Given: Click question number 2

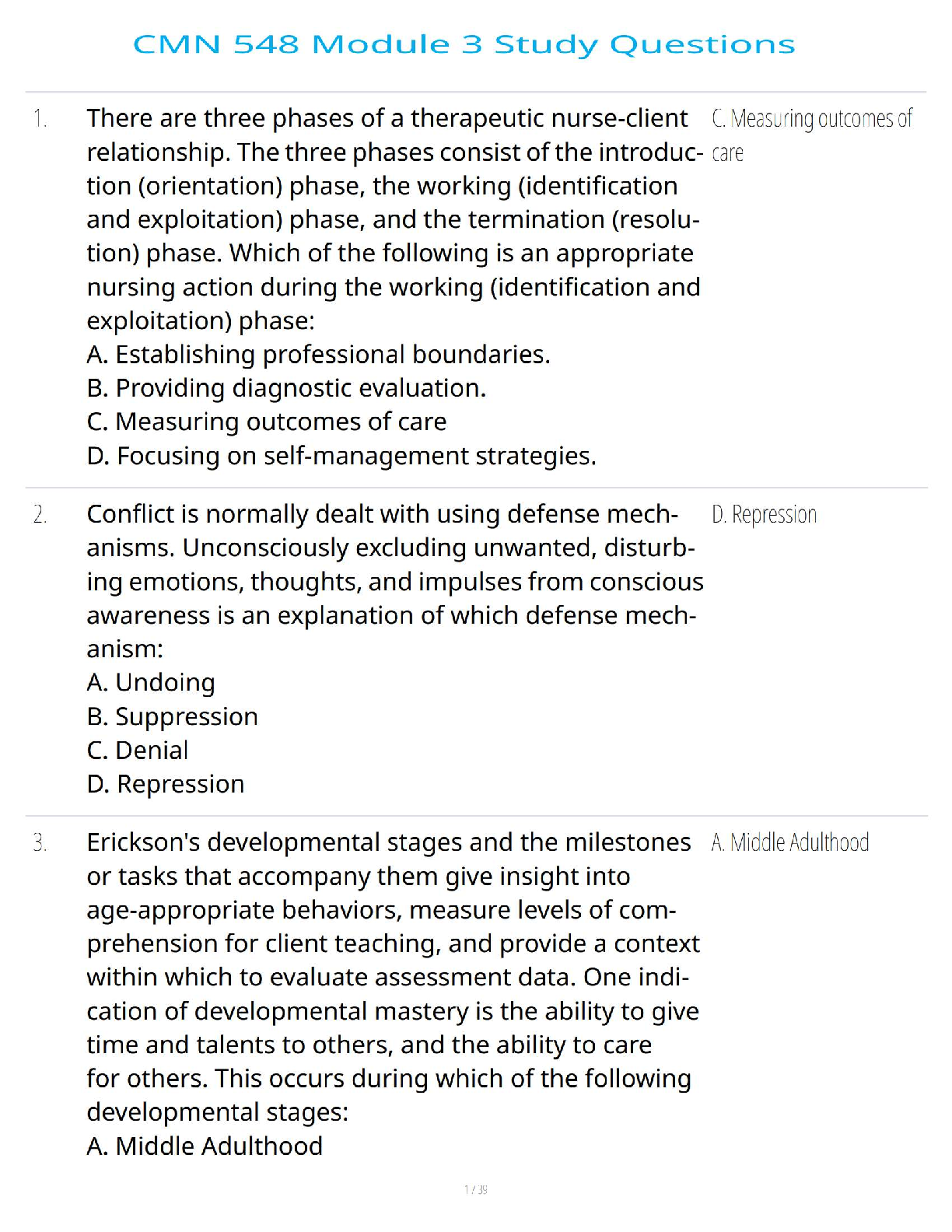Looking at the screenshot, I should coord(40,515).
